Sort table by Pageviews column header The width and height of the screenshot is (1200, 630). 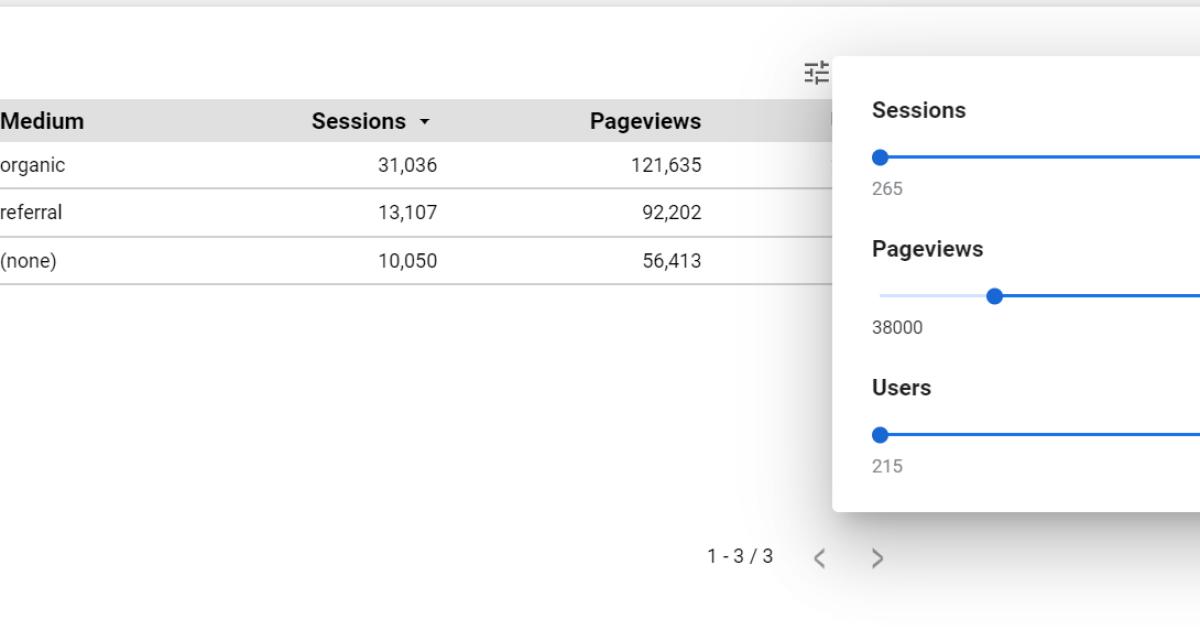(x=645, y=122)
